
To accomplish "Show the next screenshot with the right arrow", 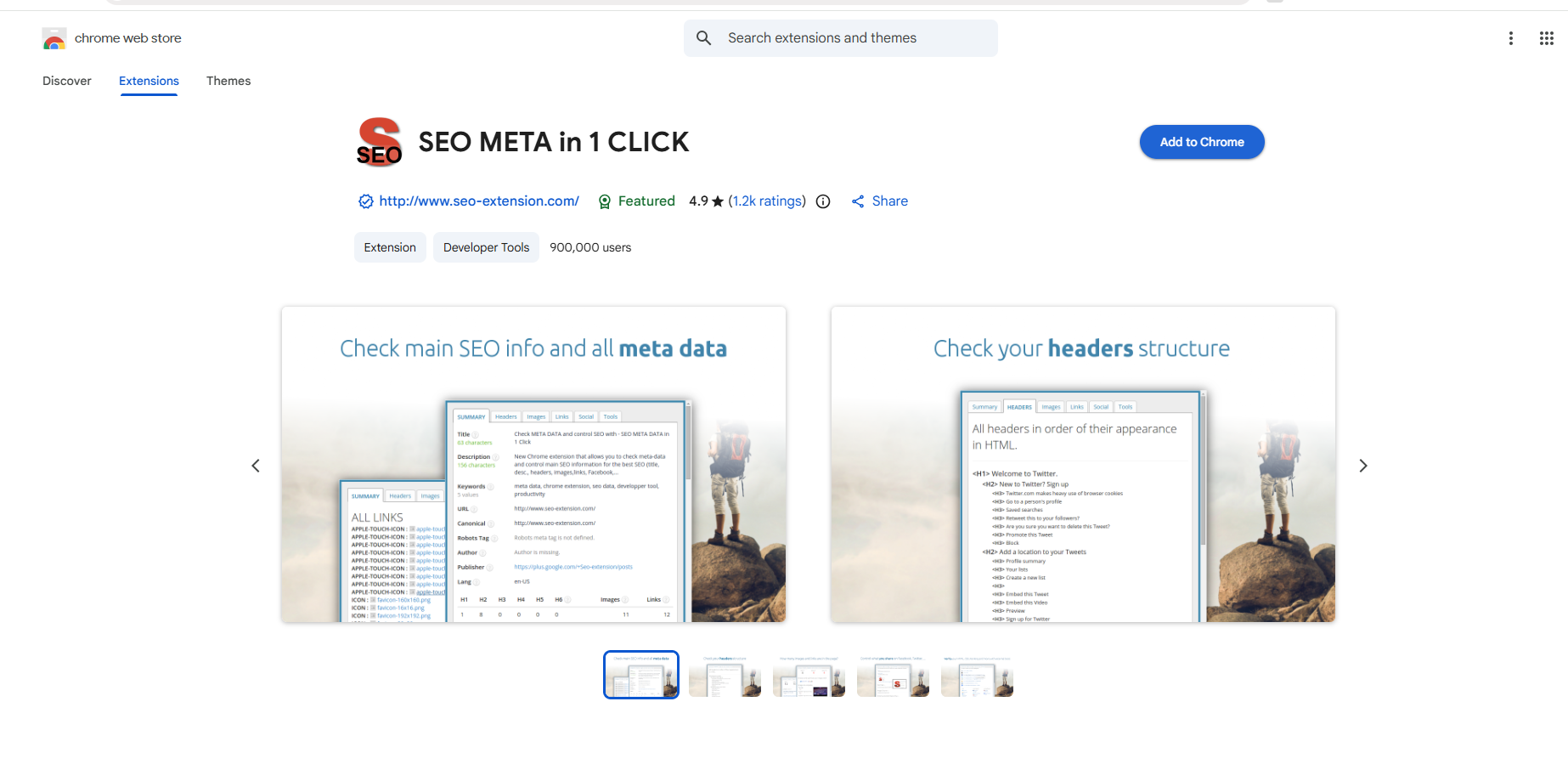I will (x=1362, y=466).
